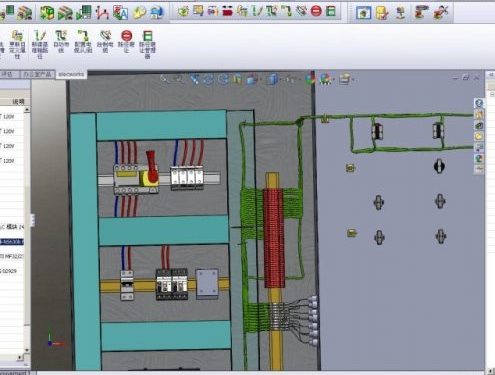
Task: Click the translate icon with letter A
Action: coord(121,12)
